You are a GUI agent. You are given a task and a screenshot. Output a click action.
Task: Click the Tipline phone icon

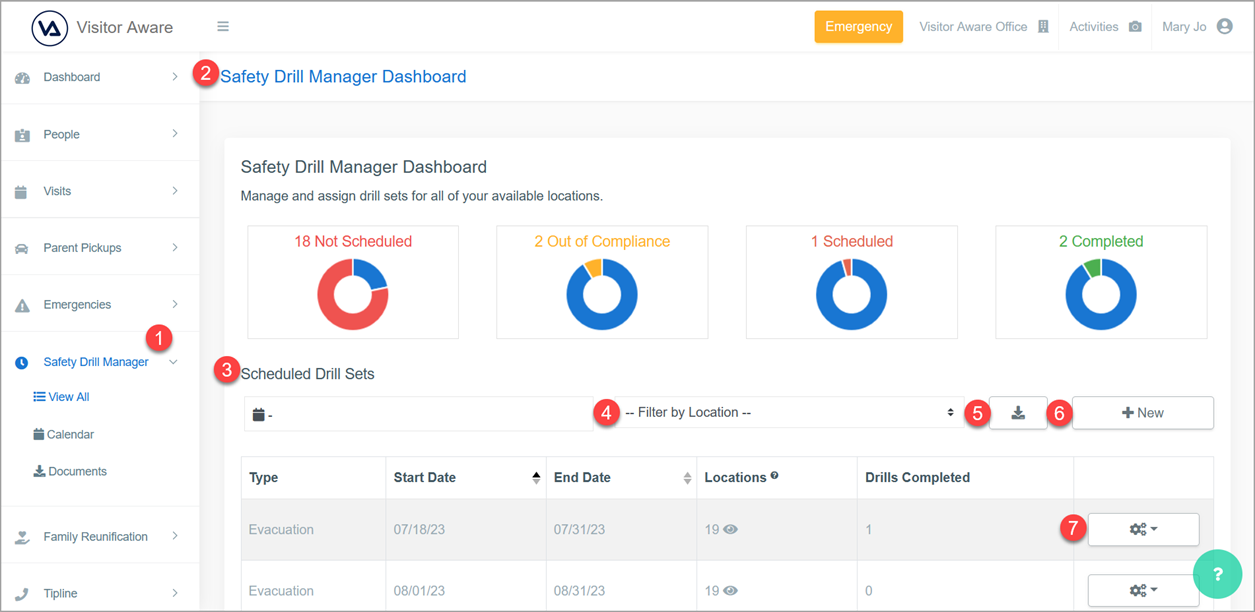tap(22, 594)
